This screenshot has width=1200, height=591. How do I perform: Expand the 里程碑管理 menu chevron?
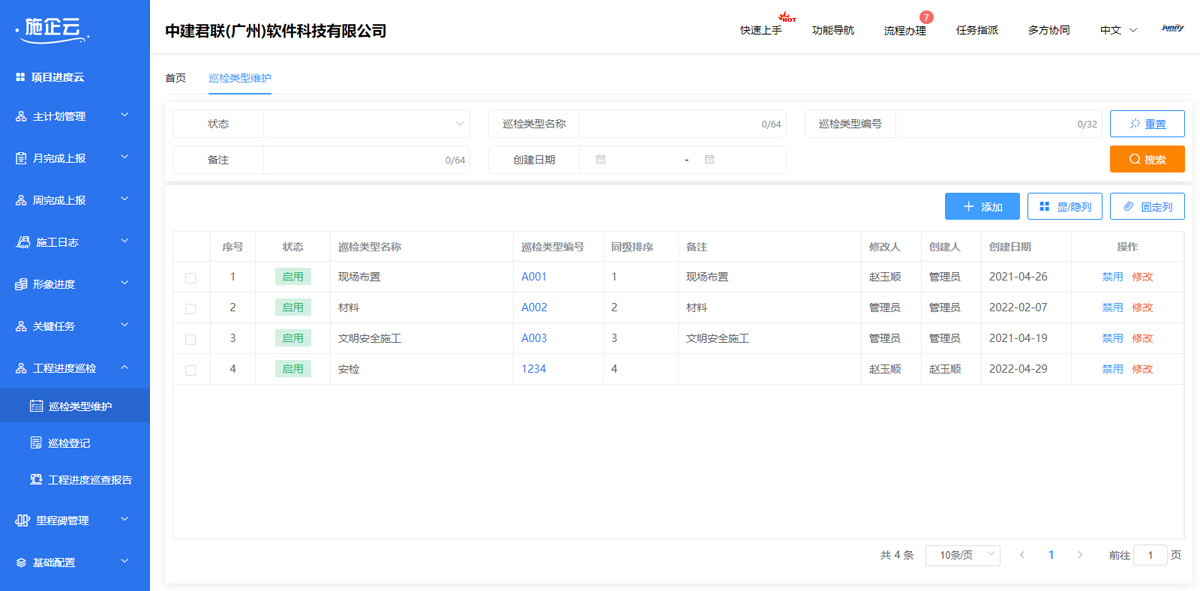pos(125,519)
